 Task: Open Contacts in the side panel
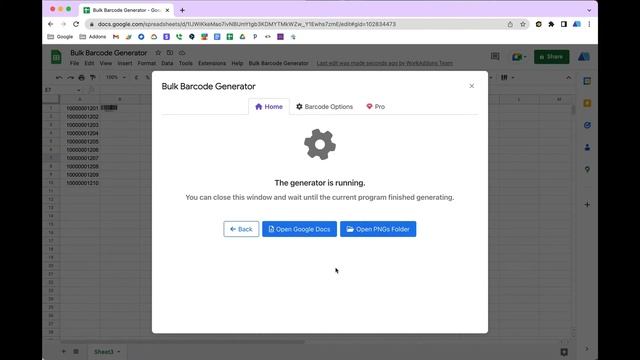[x=587, y=147]
